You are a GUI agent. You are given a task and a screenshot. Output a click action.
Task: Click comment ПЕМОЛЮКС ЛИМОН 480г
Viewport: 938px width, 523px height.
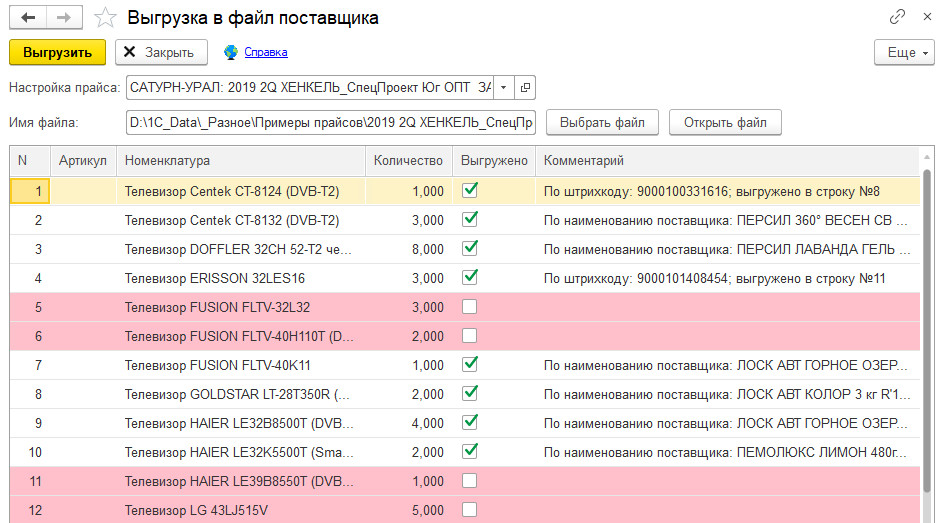[727, 452]
